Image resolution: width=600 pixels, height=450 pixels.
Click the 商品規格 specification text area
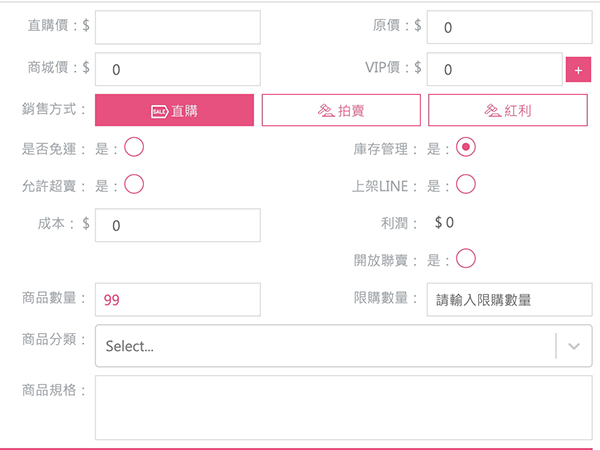343,408
